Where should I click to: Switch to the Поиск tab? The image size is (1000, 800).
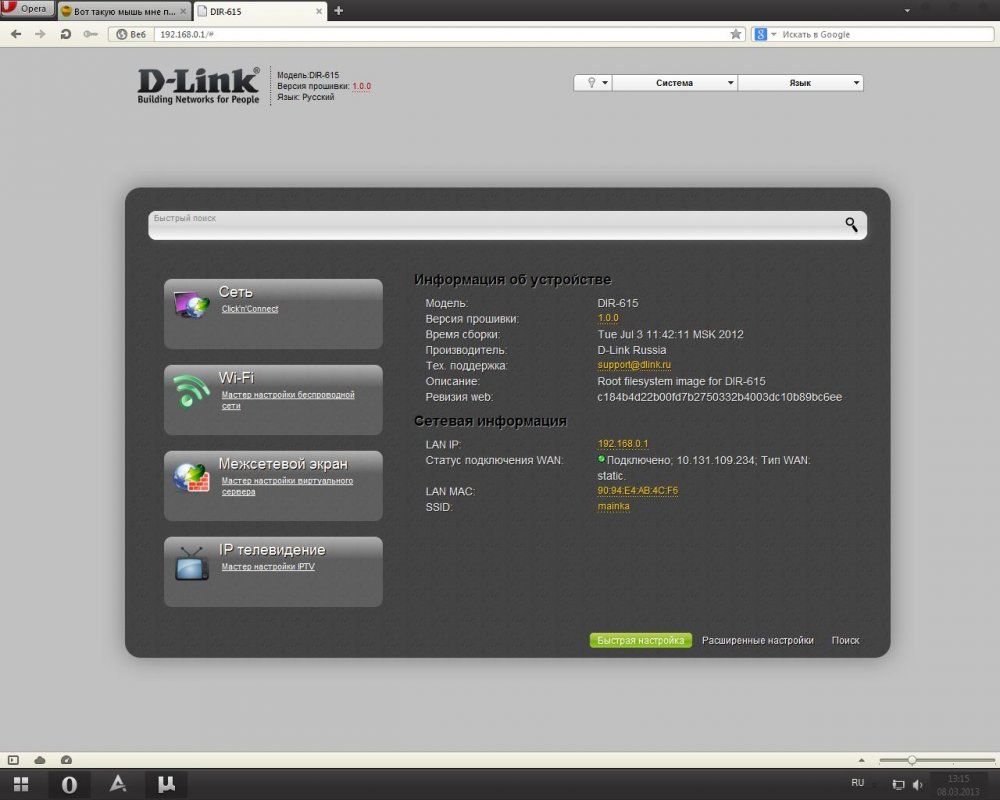[x=845, y=640]
